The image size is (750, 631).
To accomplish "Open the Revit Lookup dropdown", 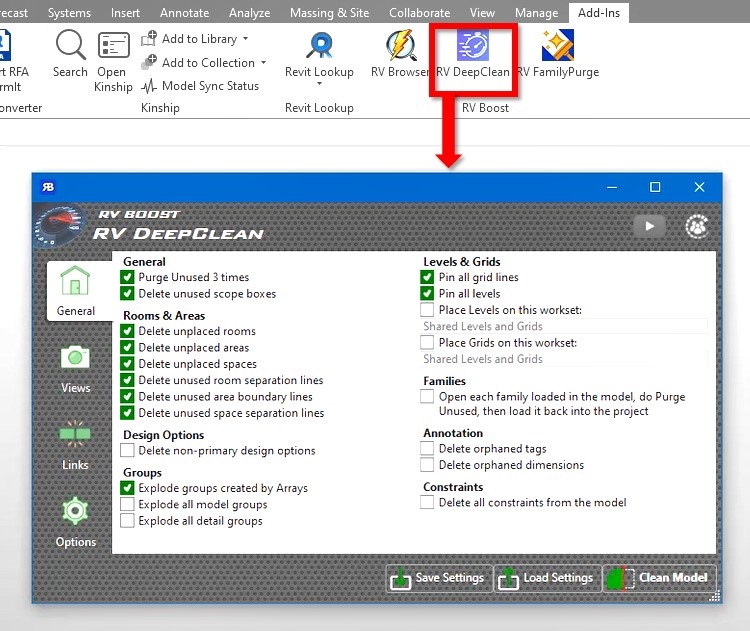I will coord(319,84).
